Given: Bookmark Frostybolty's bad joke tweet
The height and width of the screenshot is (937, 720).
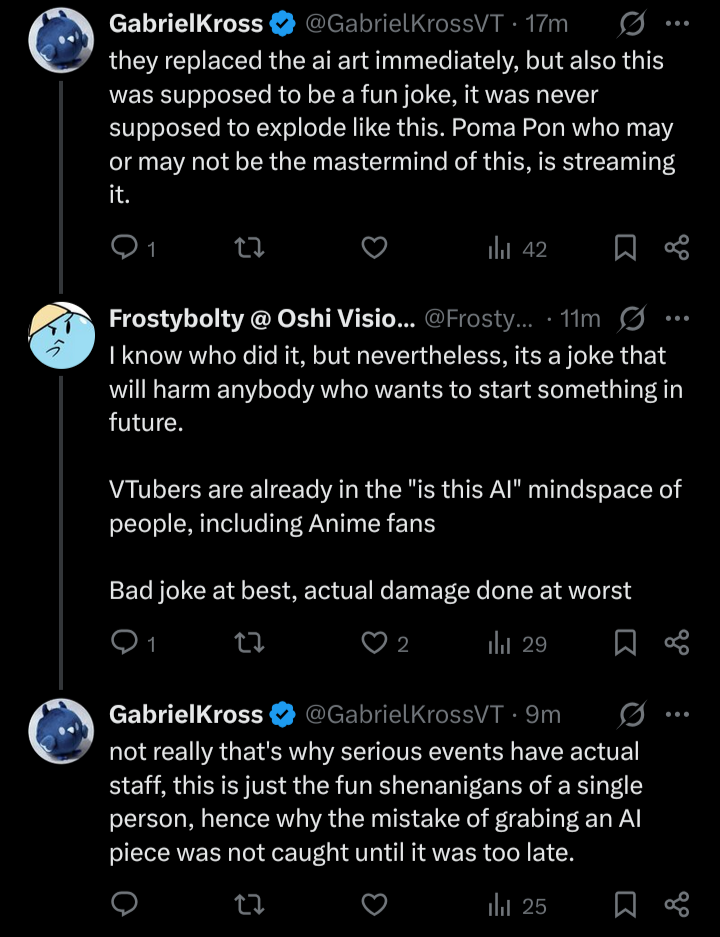Looking at the screenshot, I should pyautogui.click(x=625, y=643).
